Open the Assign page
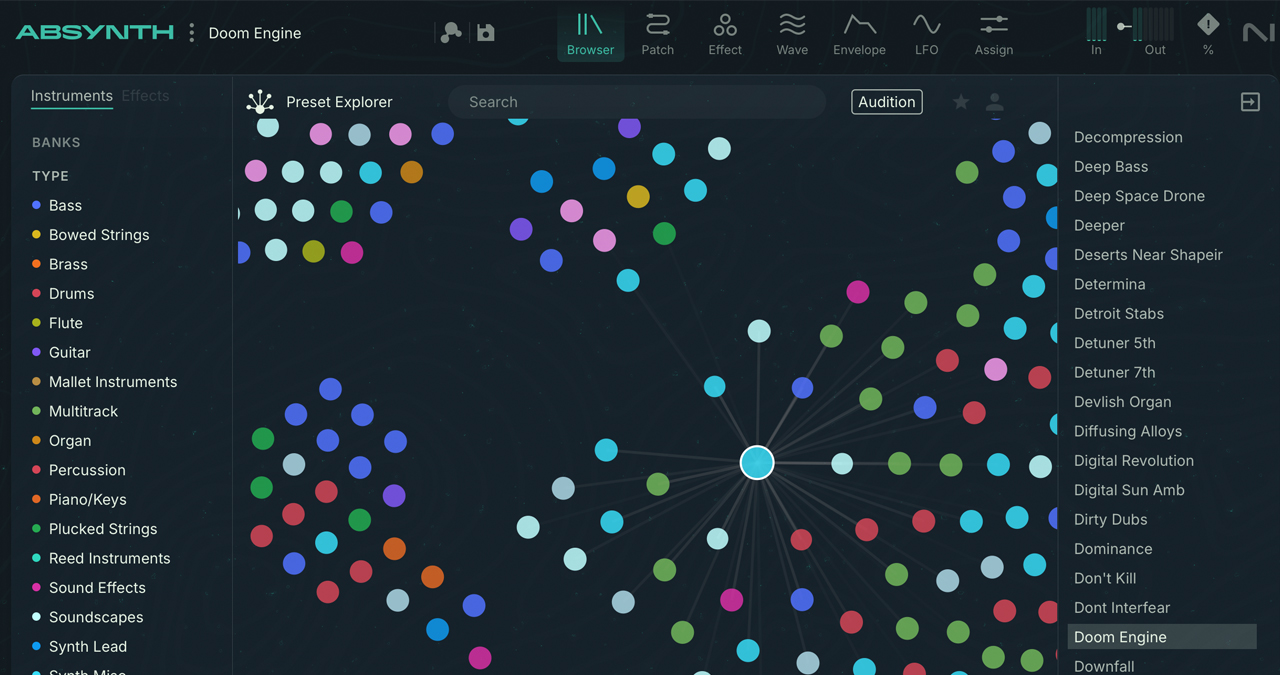This screenshot has height=675, width=1280. [993, 33]
